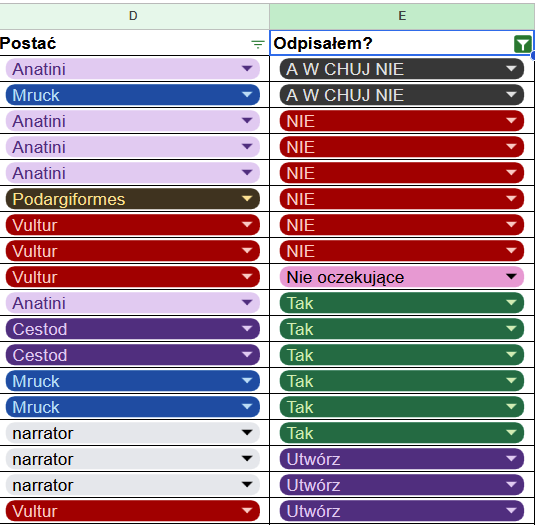Expand the first Cestod dropdown arrow
This screenshot has height=525, width=535.
click(247, 329)
